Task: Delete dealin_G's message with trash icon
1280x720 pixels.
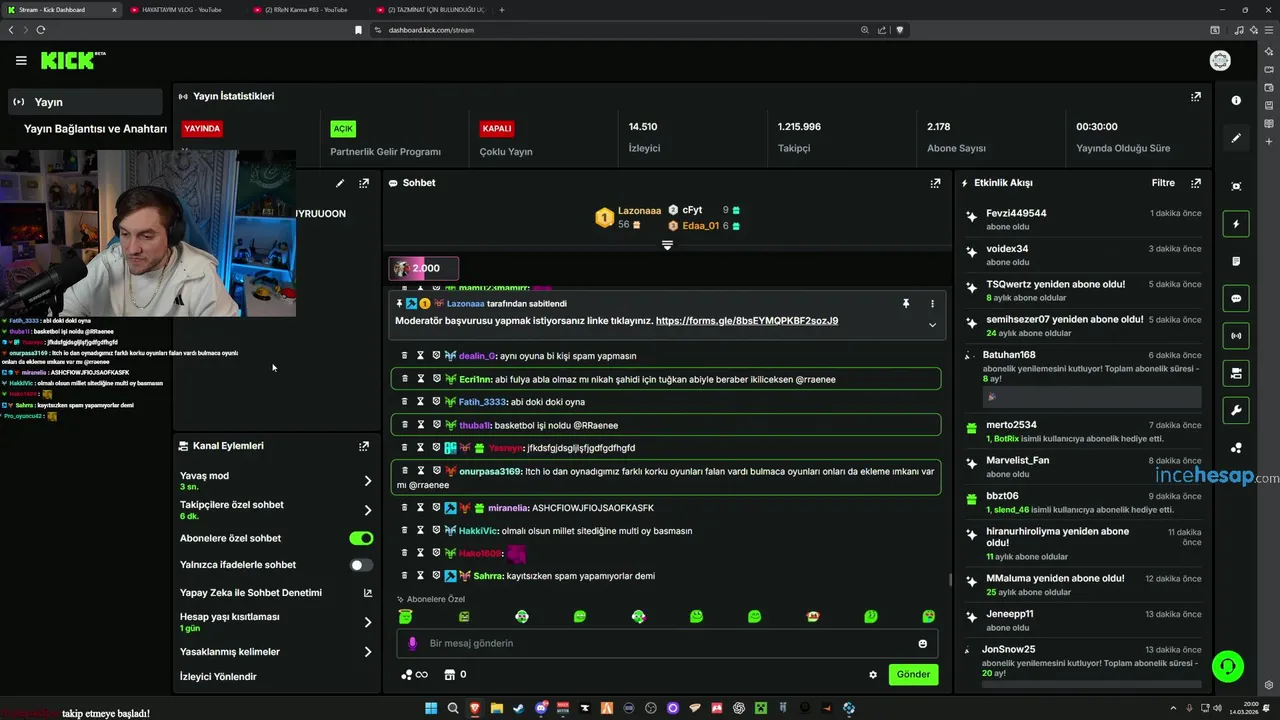Action: point(405,356)
